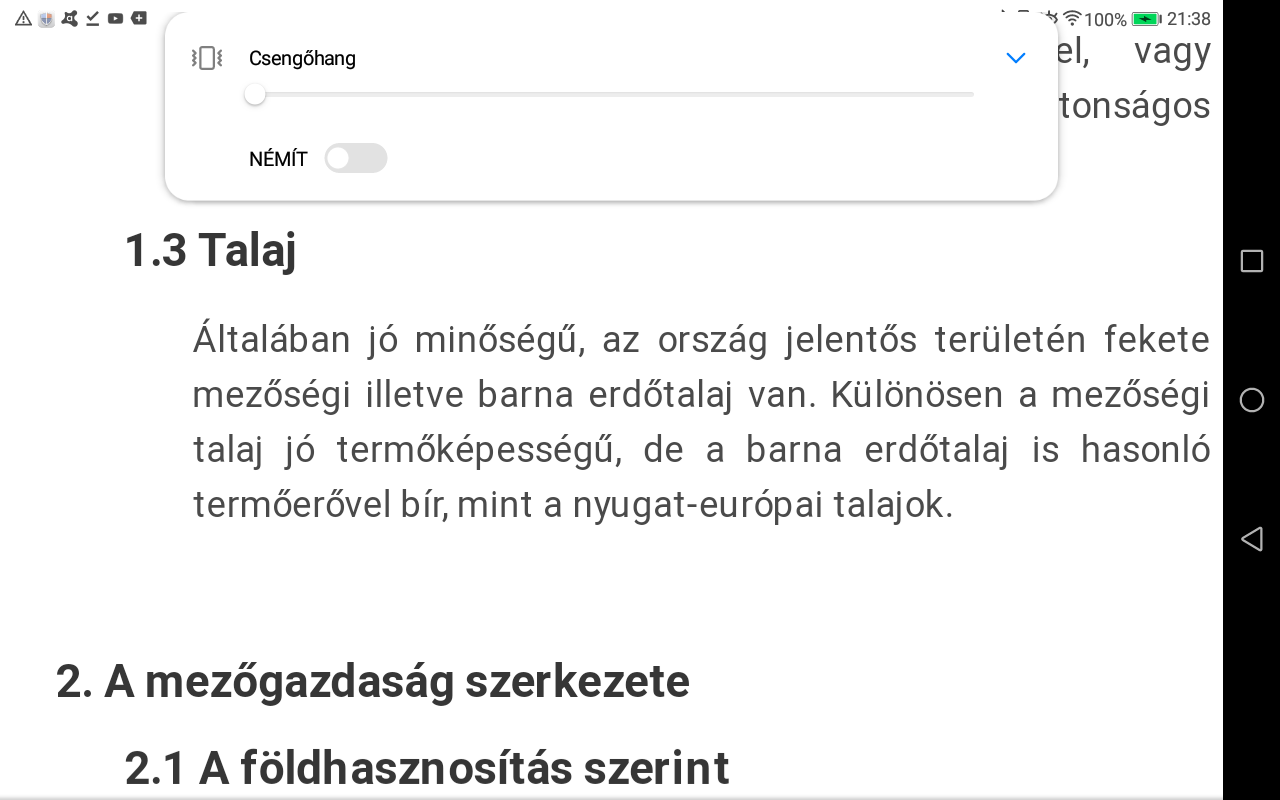1280x800 pixels.
Task: Tap the Wi-Fi status icon
Action: pos(1072,18)
